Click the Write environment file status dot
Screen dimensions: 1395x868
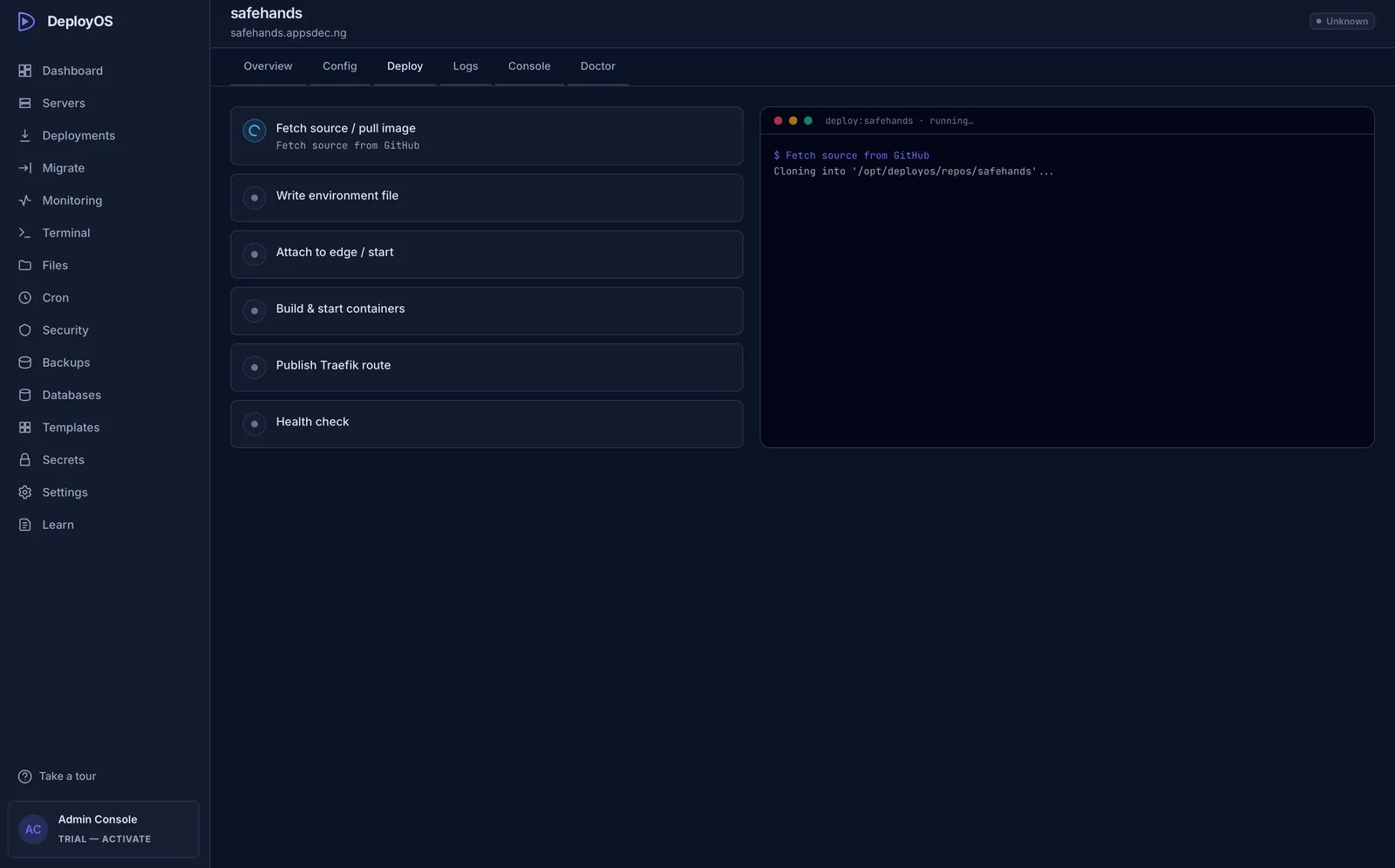(x=255, y=198)
